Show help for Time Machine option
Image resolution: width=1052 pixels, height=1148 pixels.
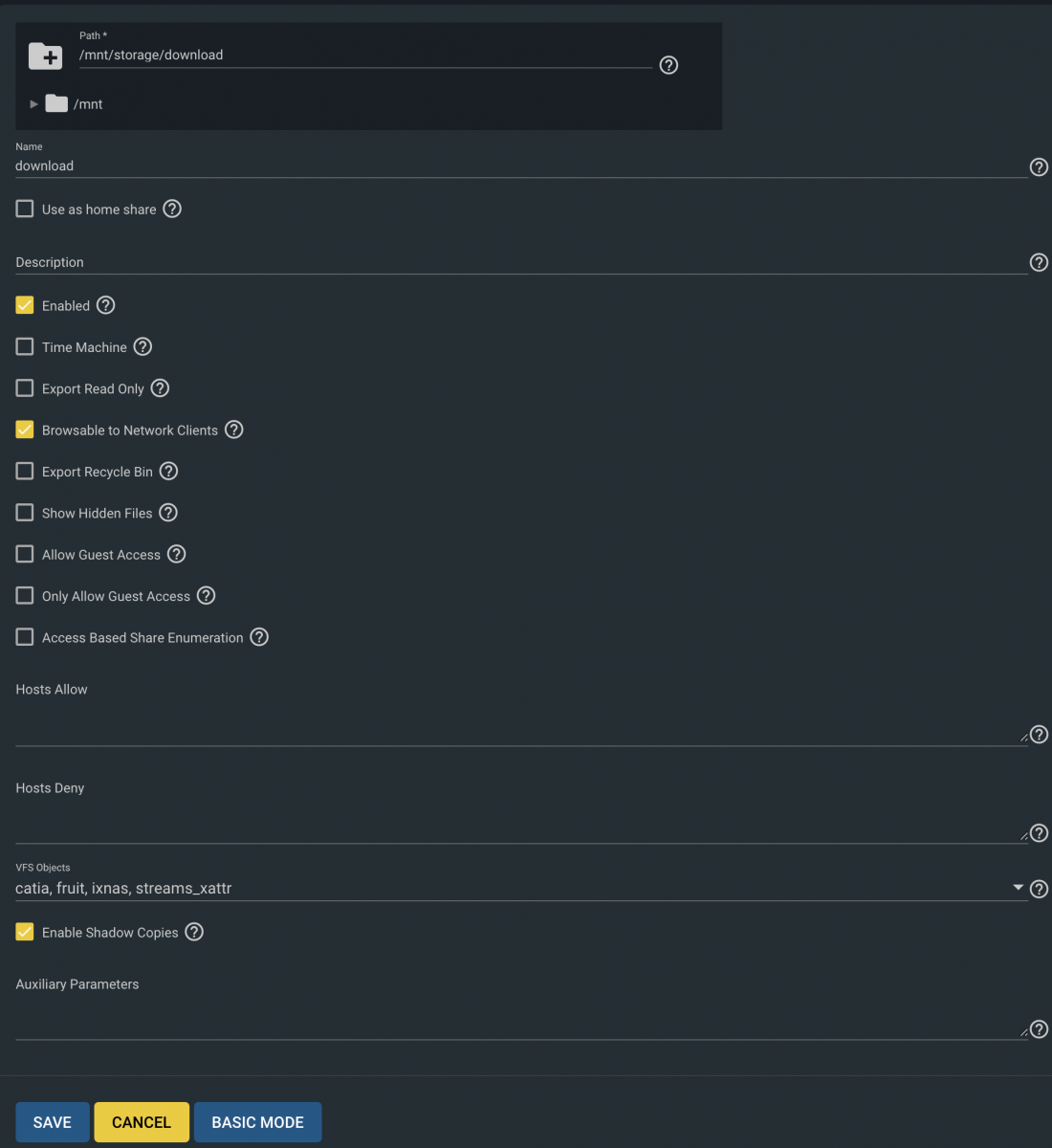(x=142, y=346)
